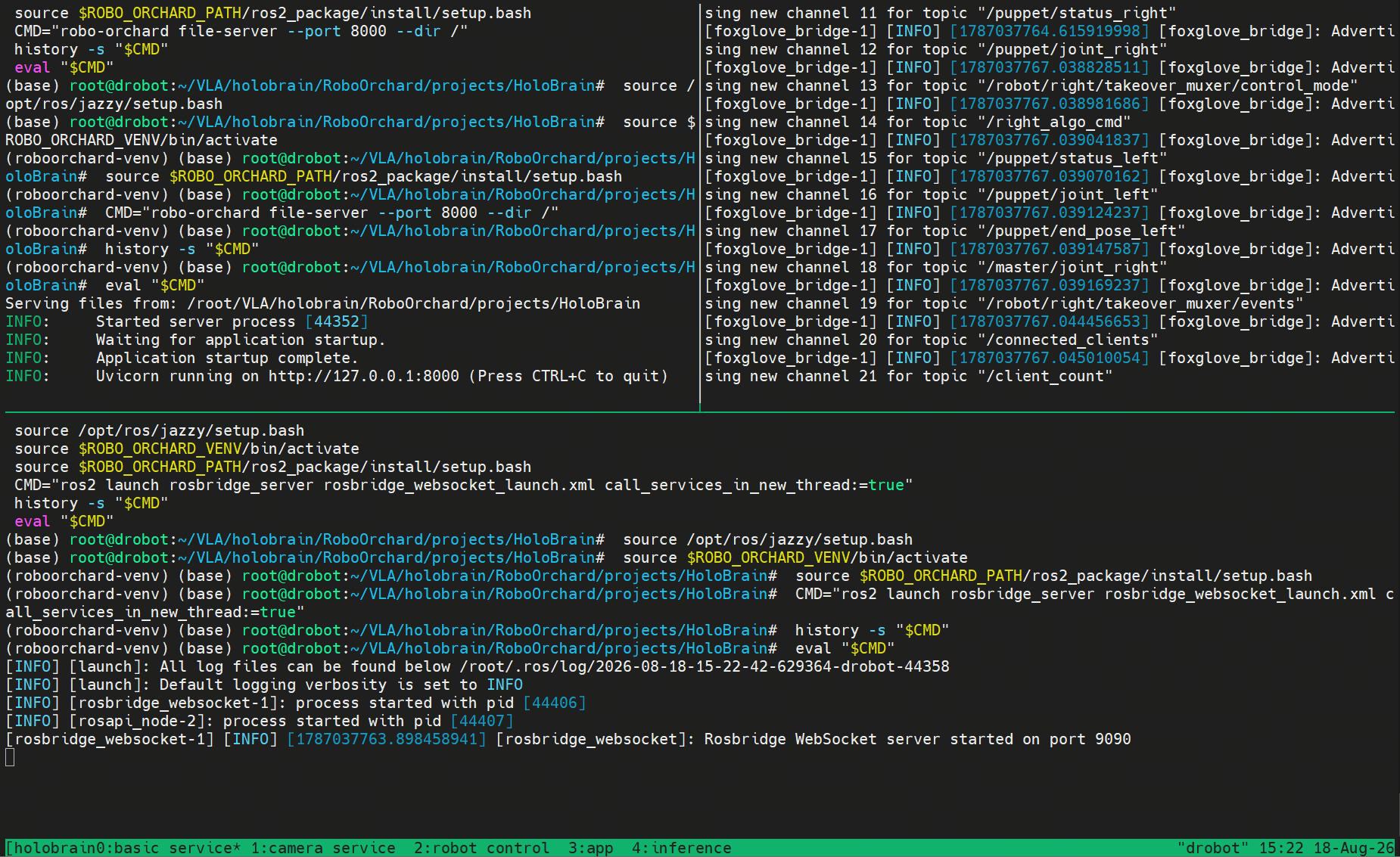This screenshot has height=857, width=1400.
Task: Click 'server started on port 9090' text
Action: pyautogui.click(x=1009, y=739)
